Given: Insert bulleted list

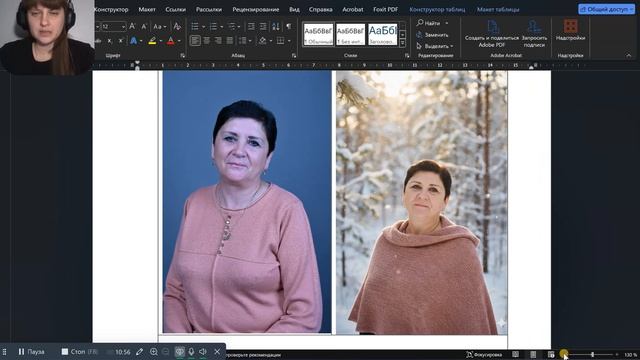Looking at the screenshot, I should point(195,27).
